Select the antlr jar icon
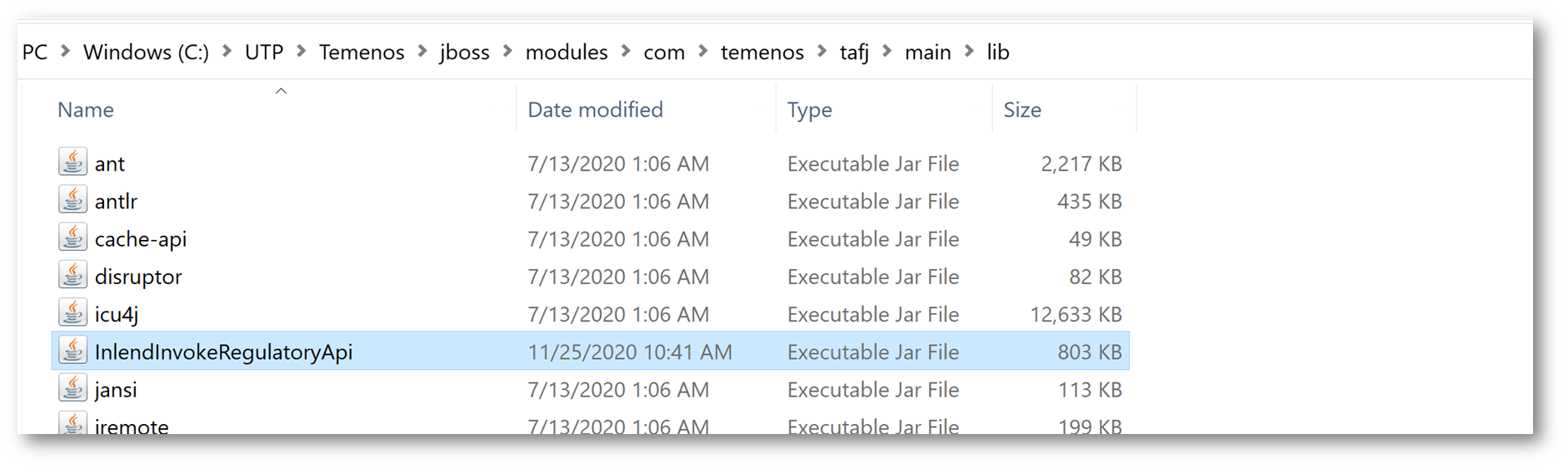This screenshot has height=469, width=1568. [x=72, y=200]
